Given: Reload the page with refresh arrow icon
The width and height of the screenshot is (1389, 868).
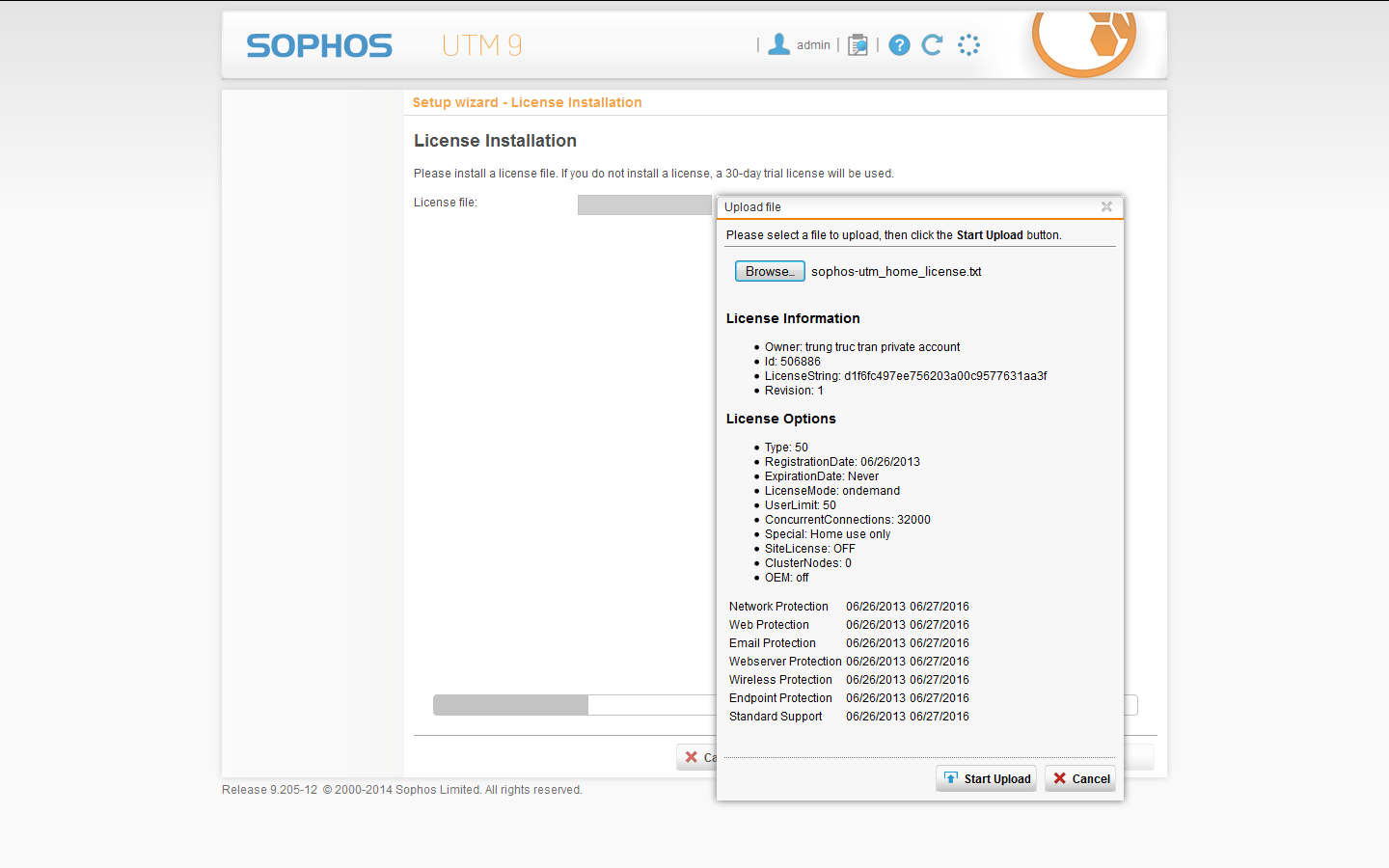Looking at the screenshot, I should point(932,45).
